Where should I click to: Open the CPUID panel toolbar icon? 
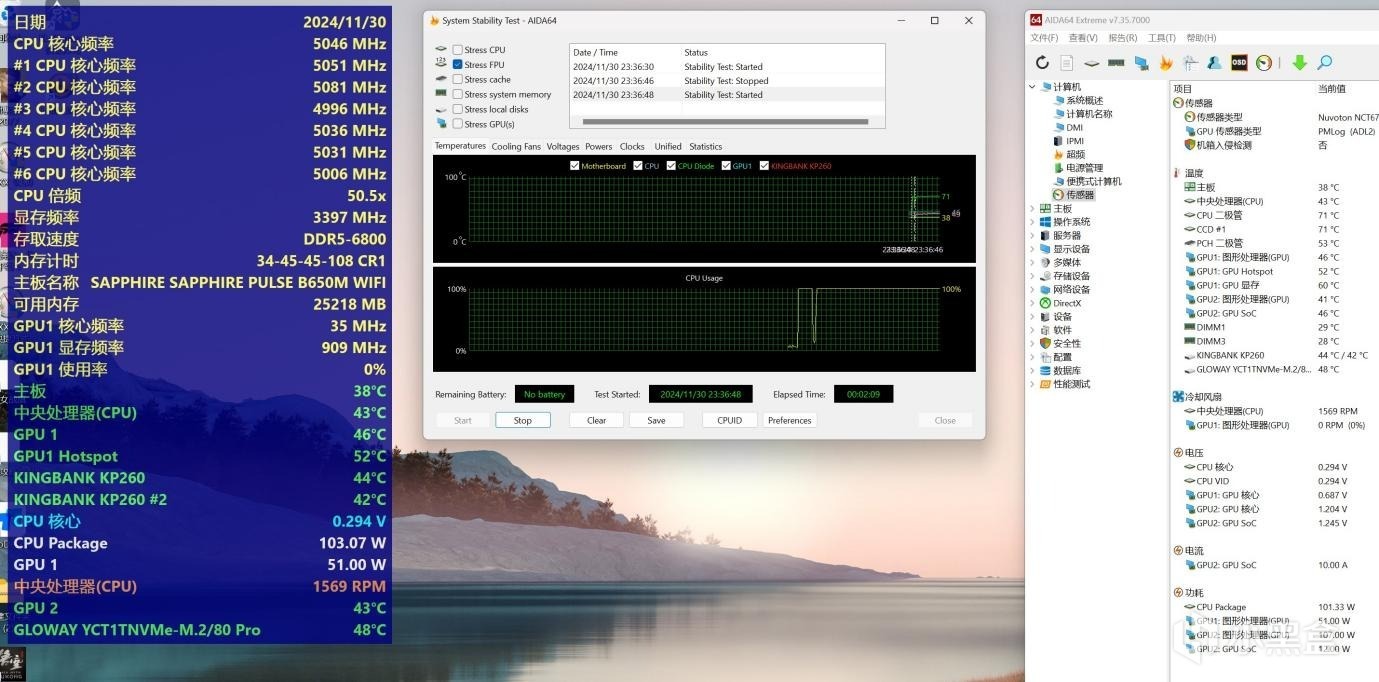coord(1190,63)
